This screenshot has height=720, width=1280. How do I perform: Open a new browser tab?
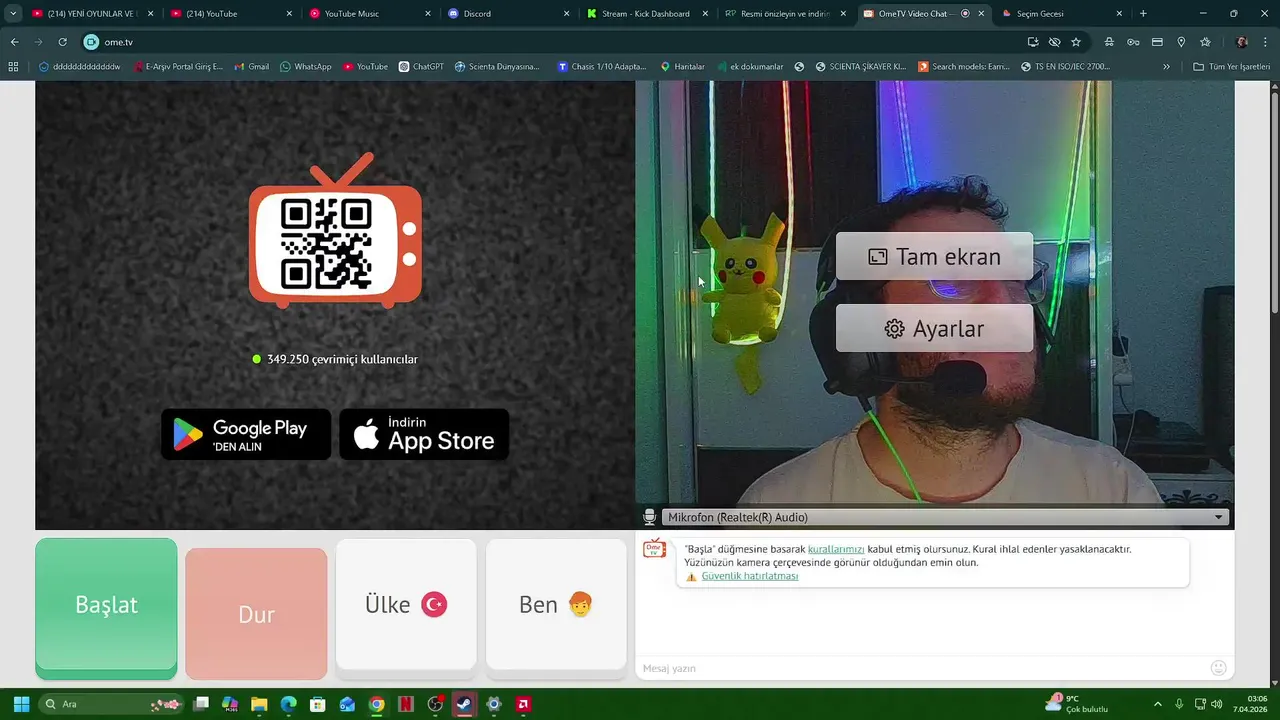[1143, 14]
